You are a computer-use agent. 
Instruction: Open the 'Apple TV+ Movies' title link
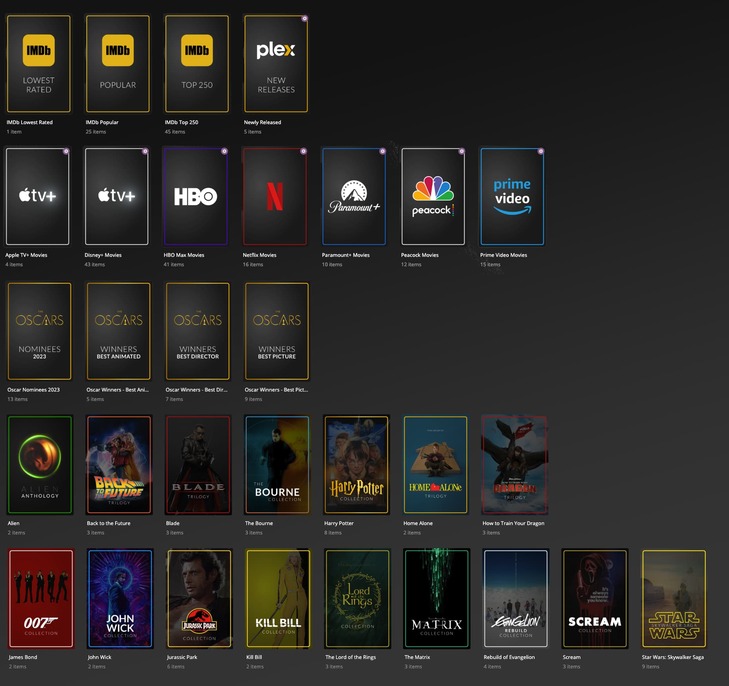coord(26,255)
